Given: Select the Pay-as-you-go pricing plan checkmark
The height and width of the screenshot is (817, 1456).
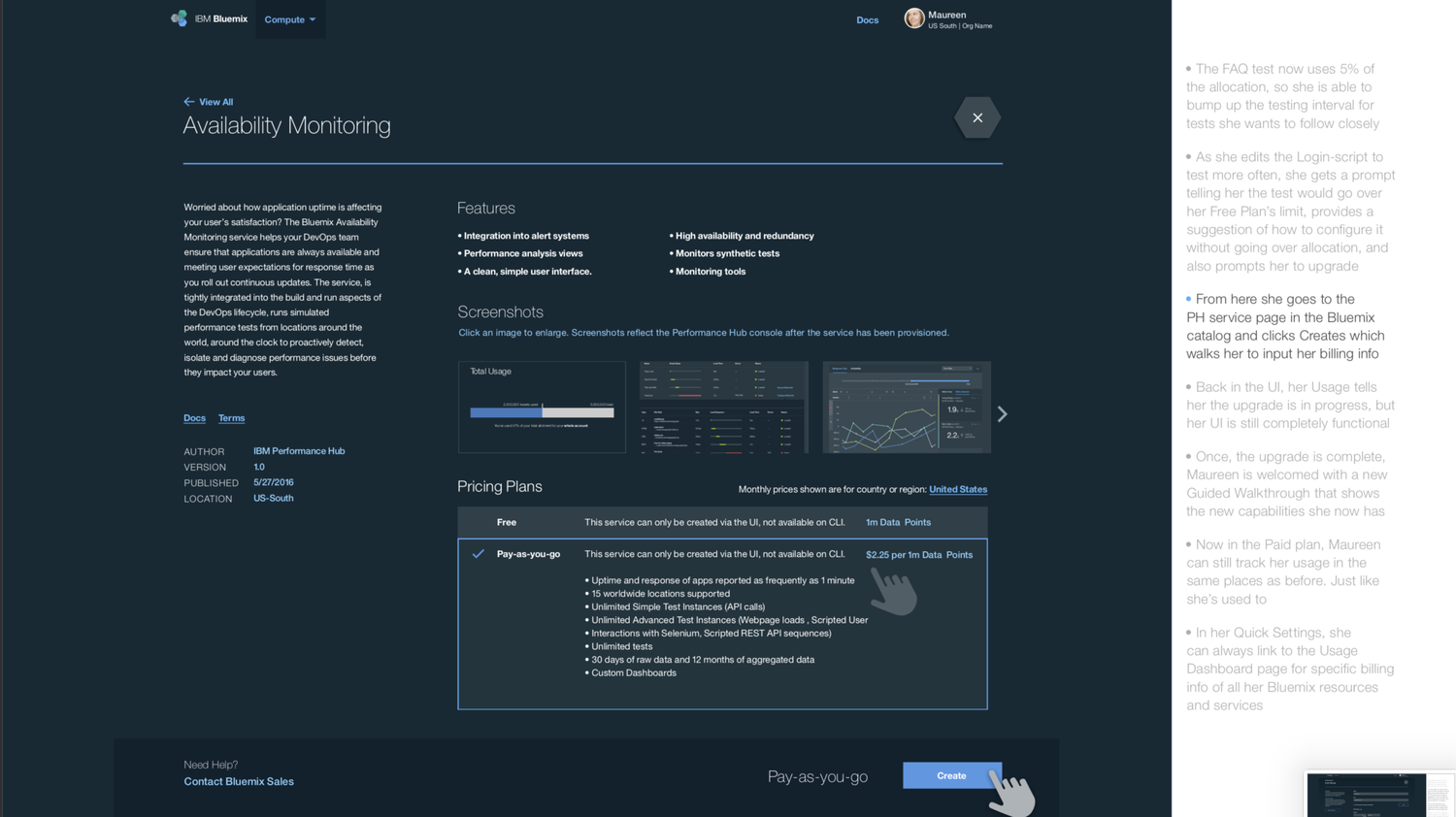Looking at the screenshot, I should pyautogui.click(x=478, y=554).
